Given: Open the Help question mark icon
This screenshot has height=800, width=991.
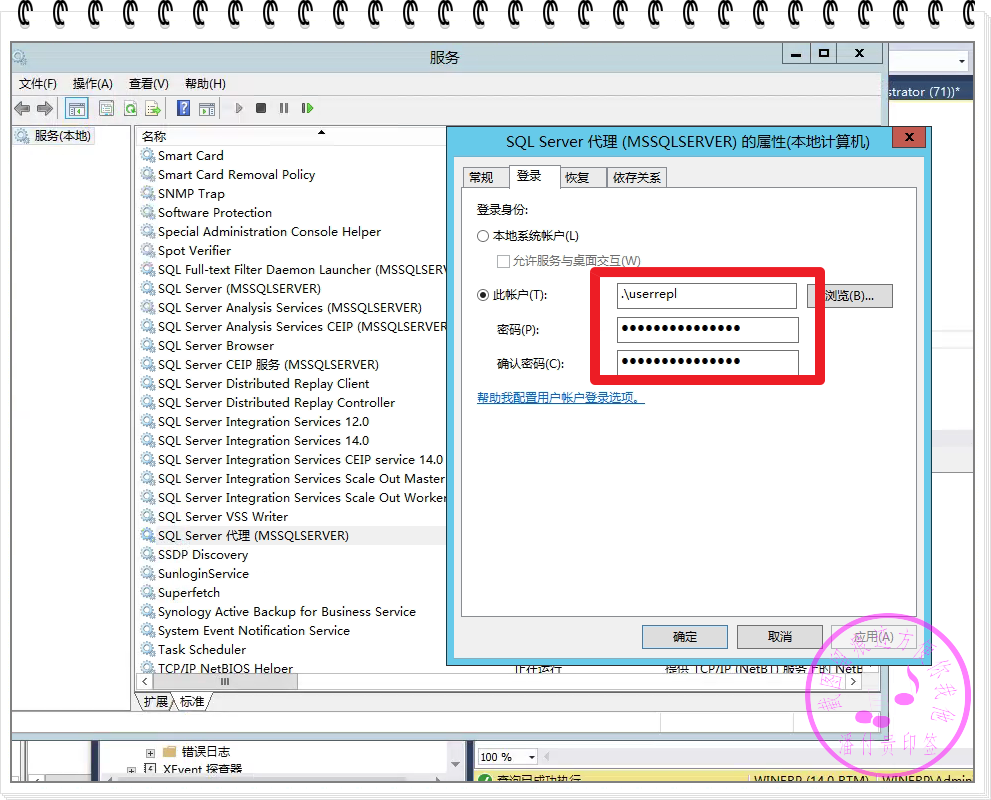Looking at the screenshot, I should (183, 108).
